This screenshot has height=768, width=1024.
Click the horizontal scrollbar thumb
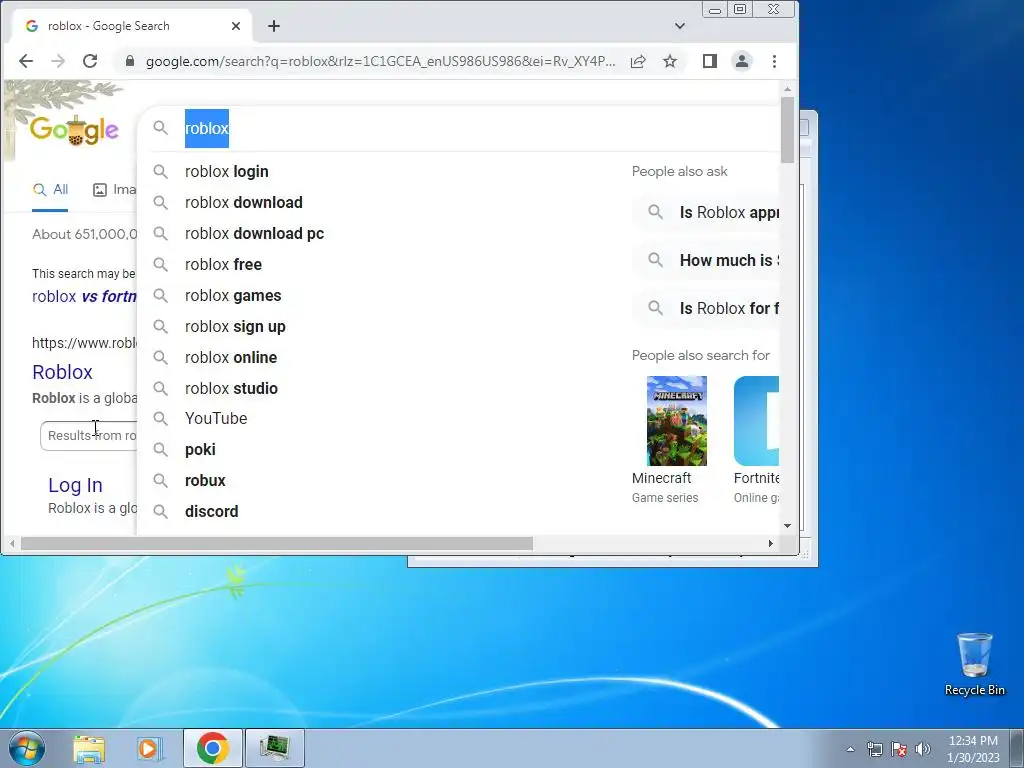(277, 543)
